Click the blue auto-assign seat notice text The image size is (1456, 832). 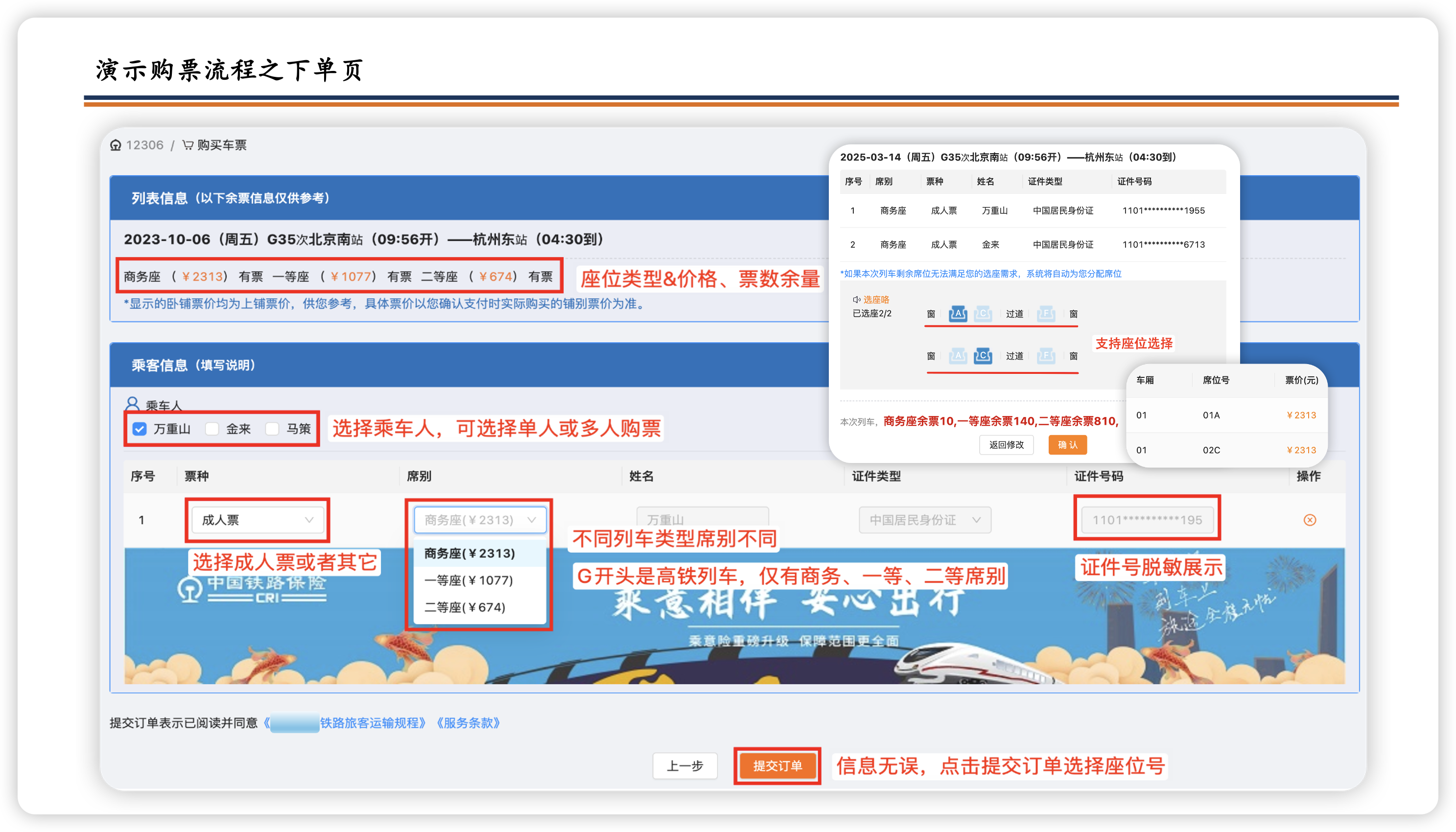(981, 274)
